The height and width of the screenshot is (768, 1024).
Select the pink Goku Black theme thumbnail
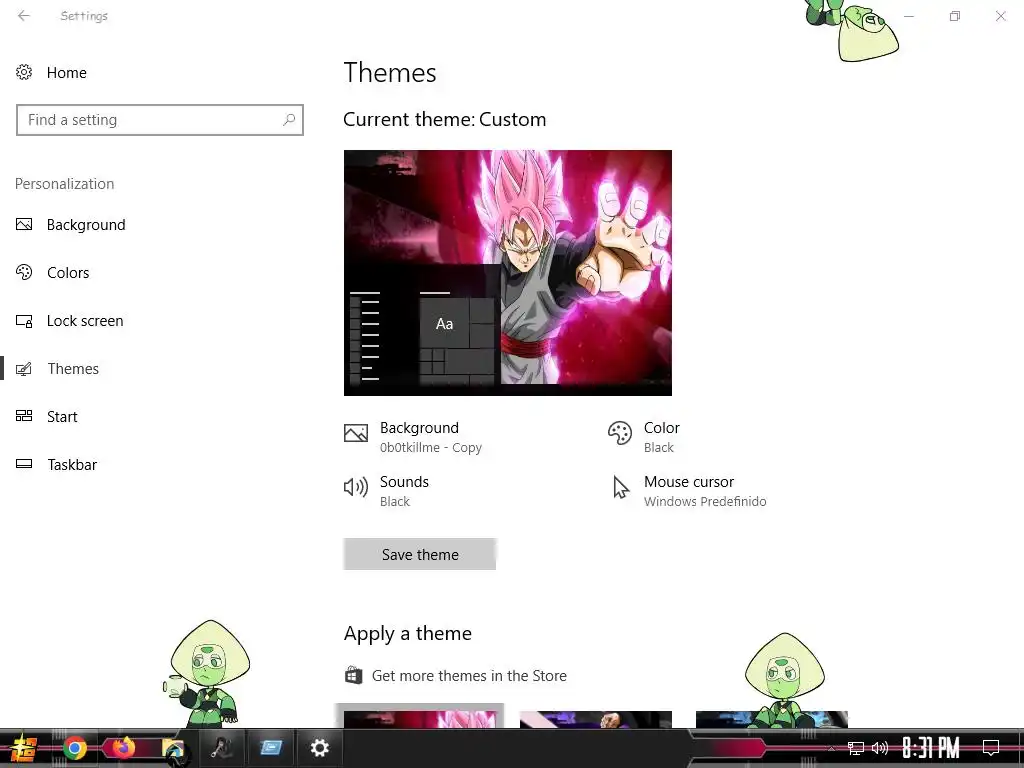pos(420,719)
